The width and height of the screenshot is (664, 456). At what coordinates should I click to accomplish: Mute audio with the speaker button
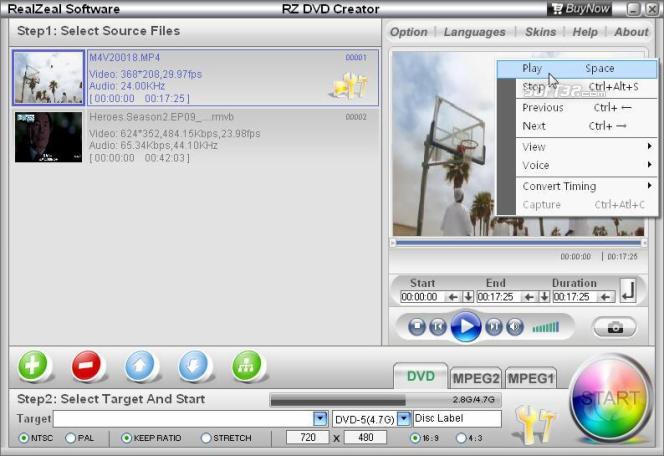pos(515,326)
